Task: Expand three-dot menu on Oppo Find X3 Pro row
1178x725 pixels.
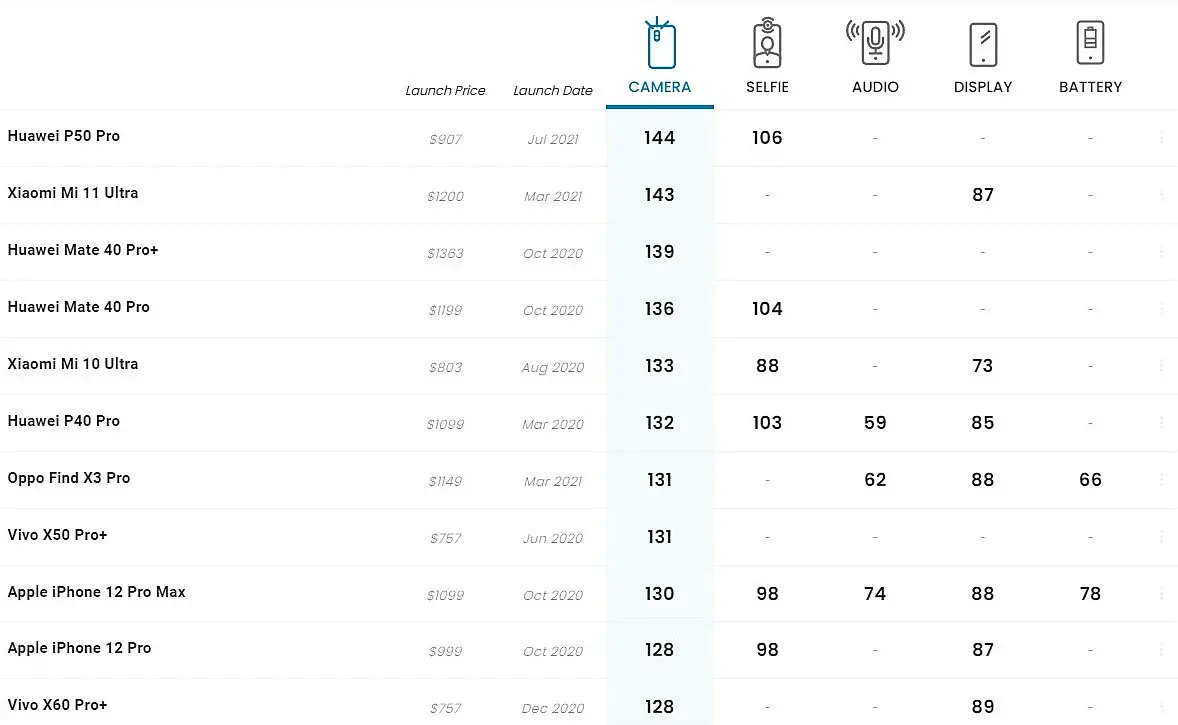Action: pos(1161,480)
